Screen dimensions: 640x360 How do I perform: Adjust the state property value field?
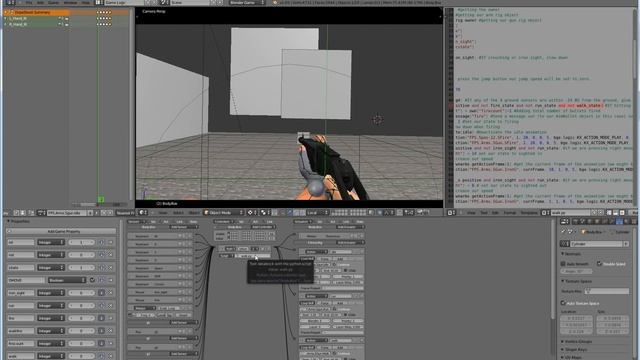[81, 267]
